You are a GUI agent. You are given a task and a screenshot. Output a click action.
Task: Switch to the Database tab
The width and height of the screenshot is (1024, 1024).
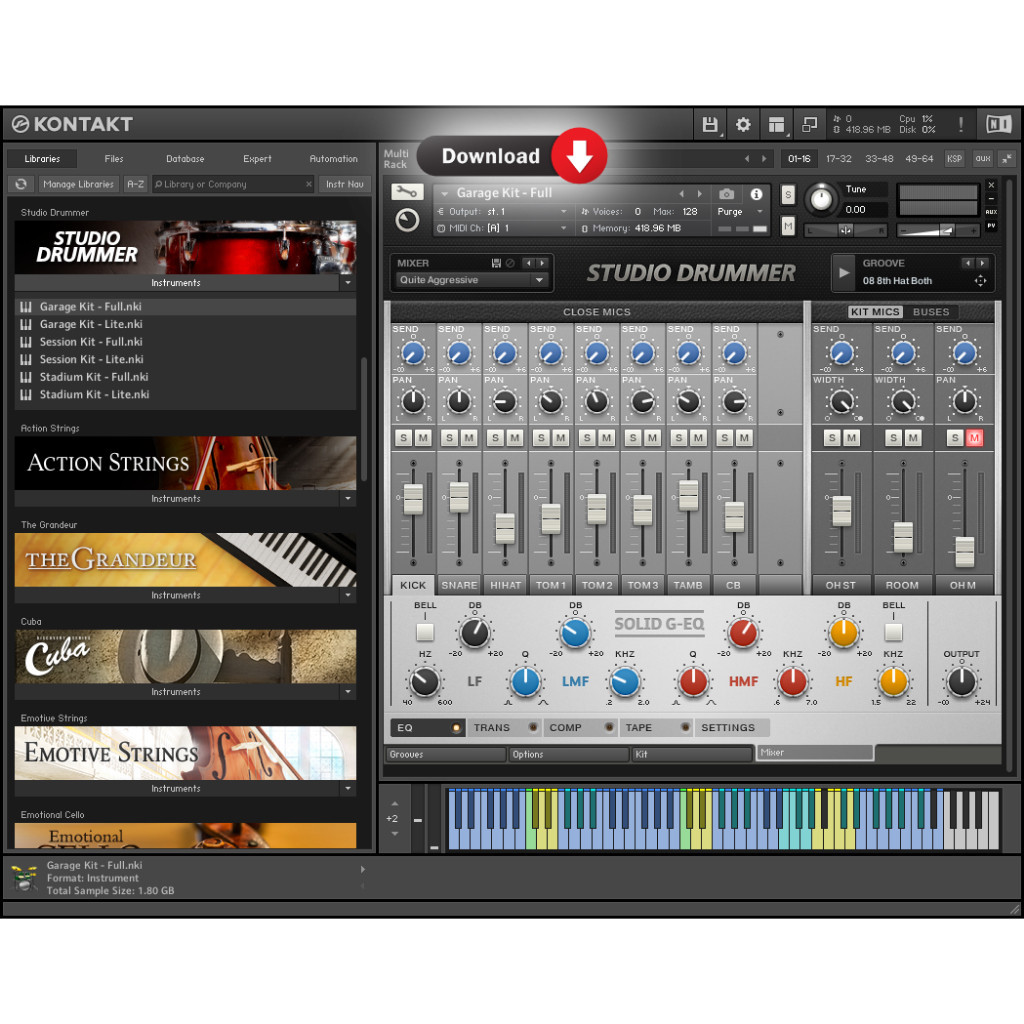click(185, 159)
